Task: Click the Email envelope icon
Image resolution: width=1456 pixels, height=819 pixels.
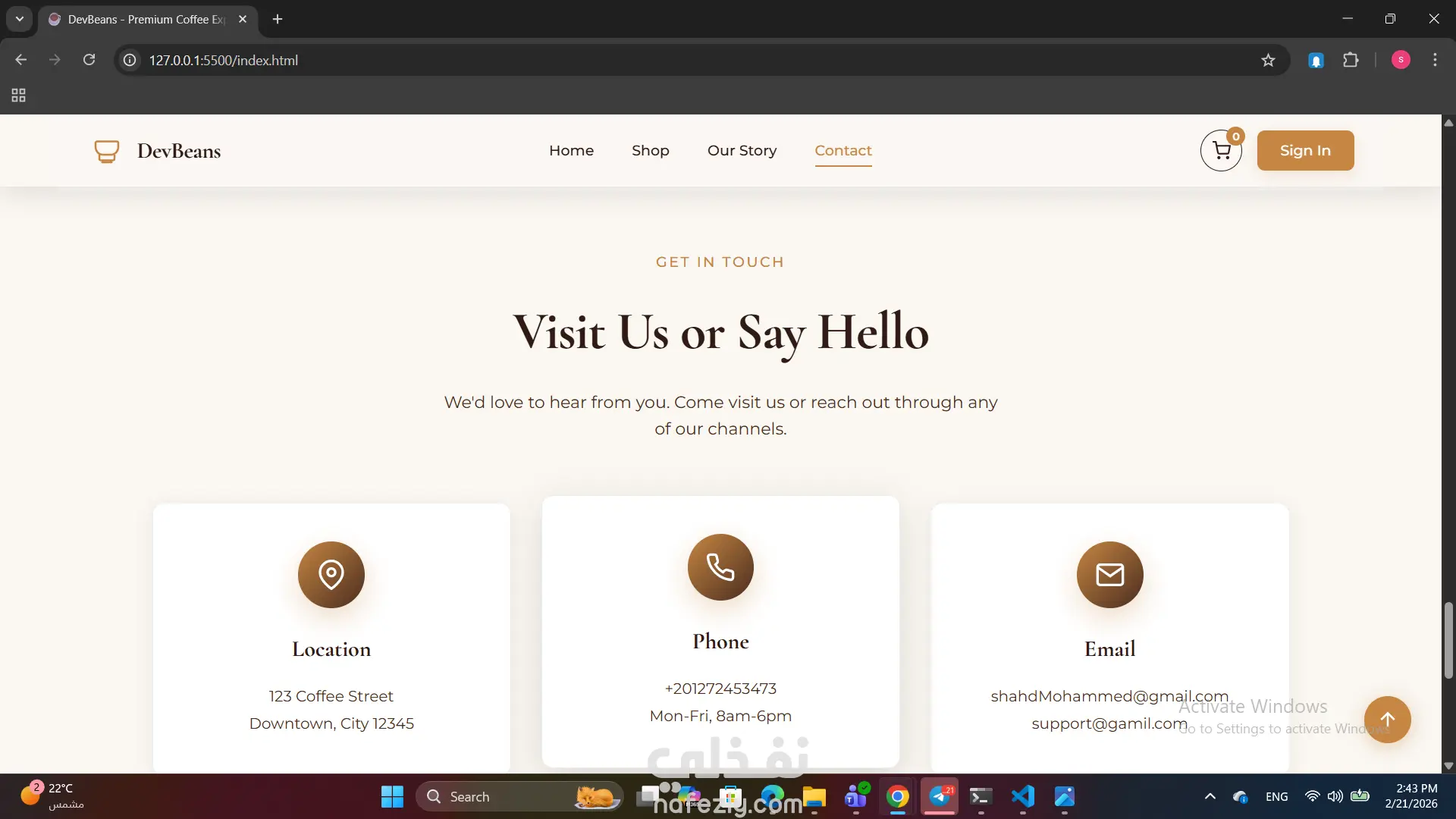Action: click(1109, 575)
